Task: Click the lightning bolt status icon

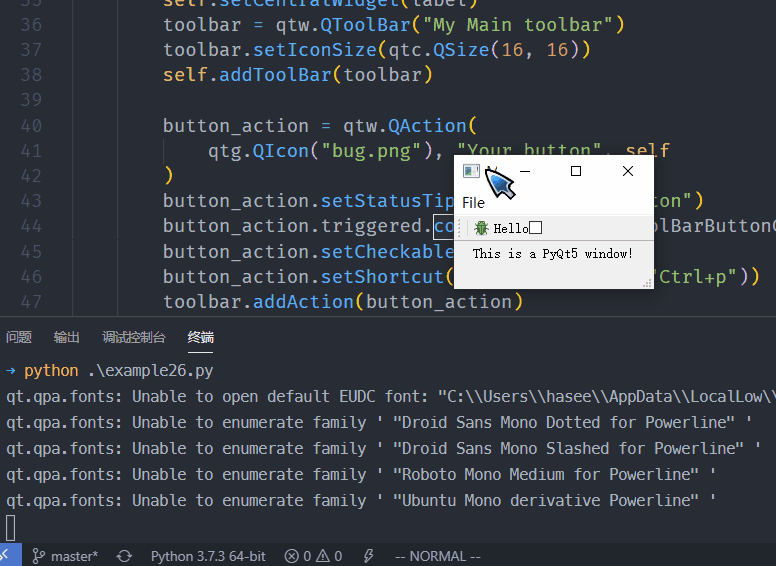Action: coord(368,556)
